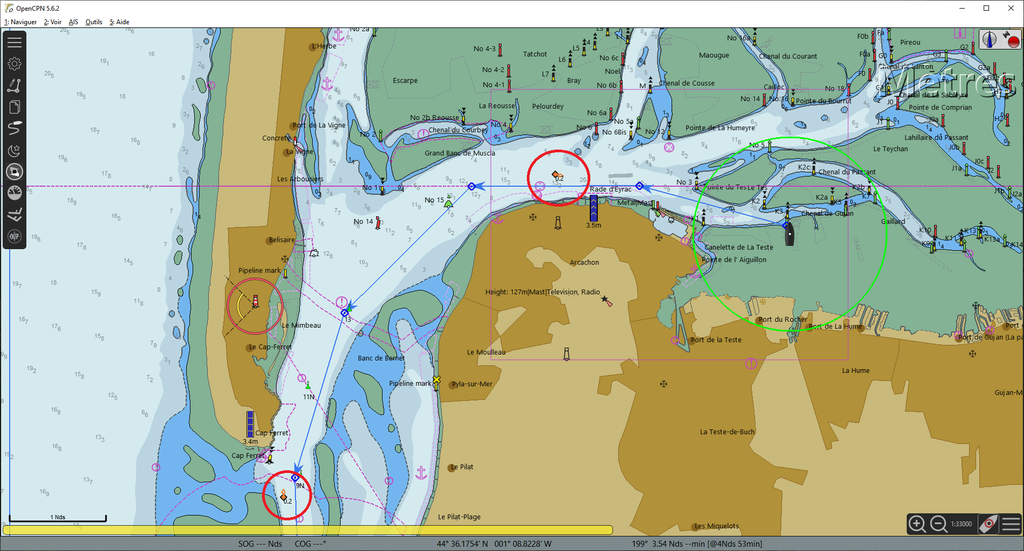Open the Naviguer menu
The image size is (1024, 551).
tap(20, 22)
